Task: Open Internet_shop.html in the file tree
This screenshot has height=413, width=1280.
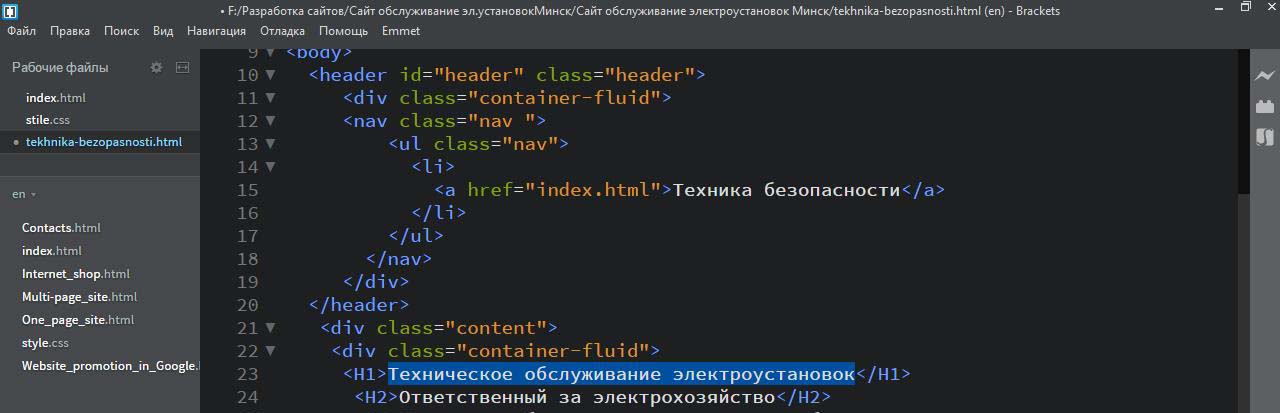Action: (x=75, y=274)
